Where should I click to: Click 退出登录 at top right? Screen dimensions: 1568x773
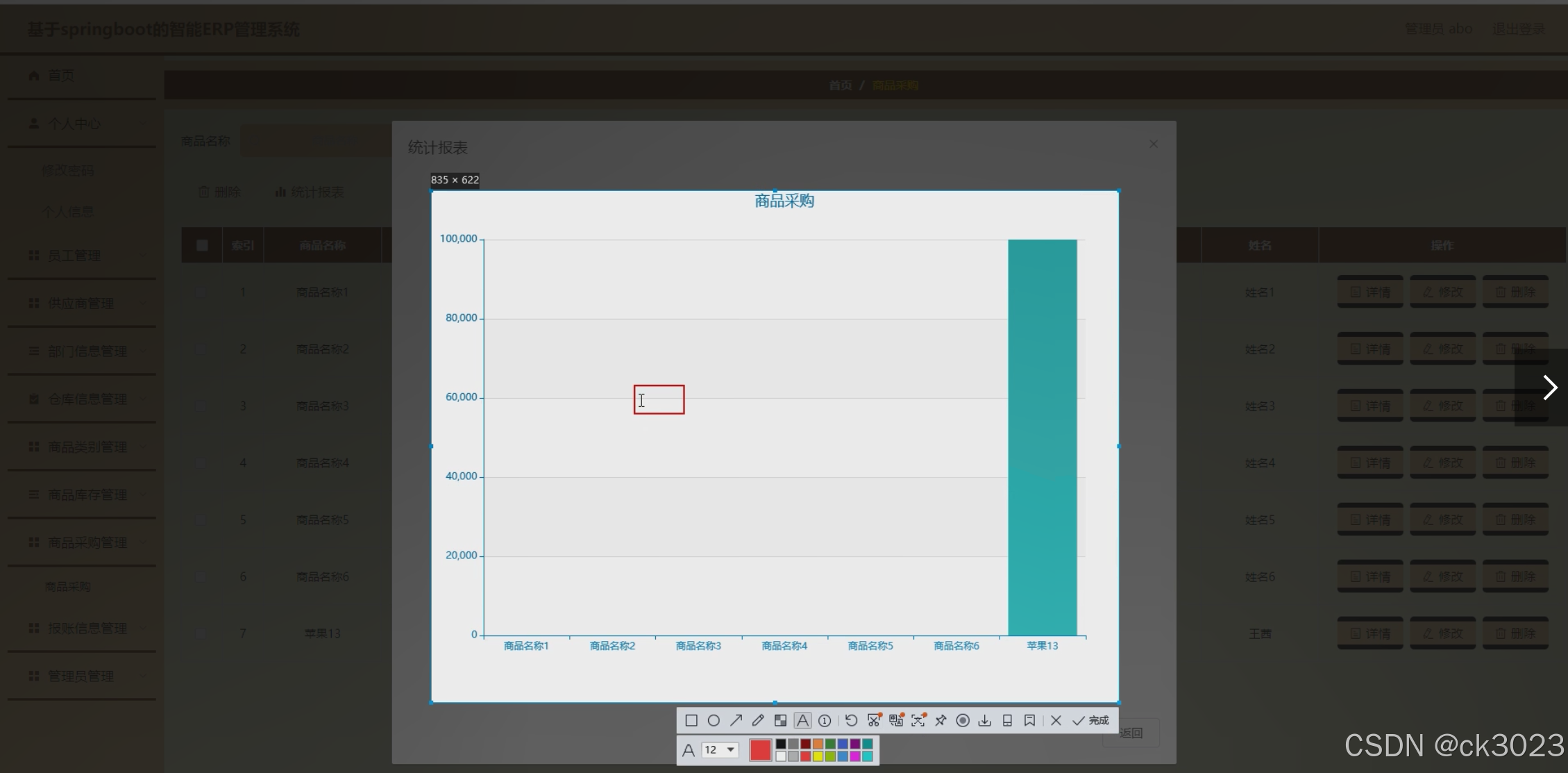(x=1519, y=28)
